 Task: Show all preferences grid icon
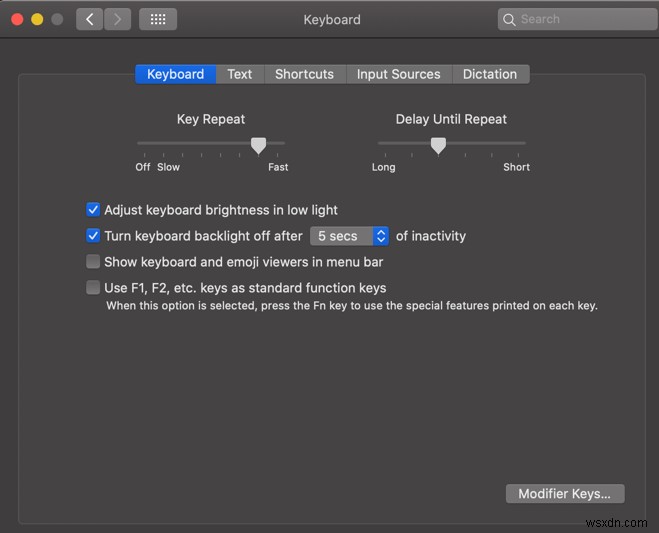point(158,19)
